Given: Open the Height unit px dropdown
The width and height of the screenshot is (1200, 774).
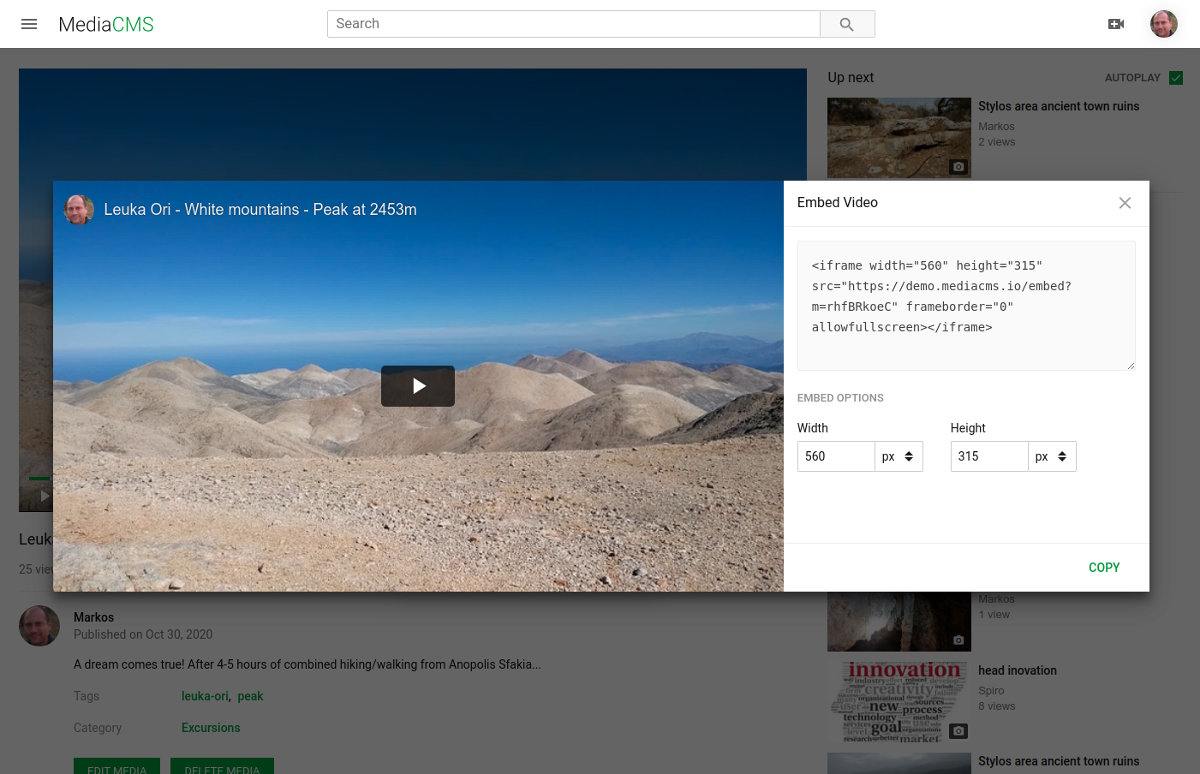Looking at the screenshot, I should pos(1053,456).
